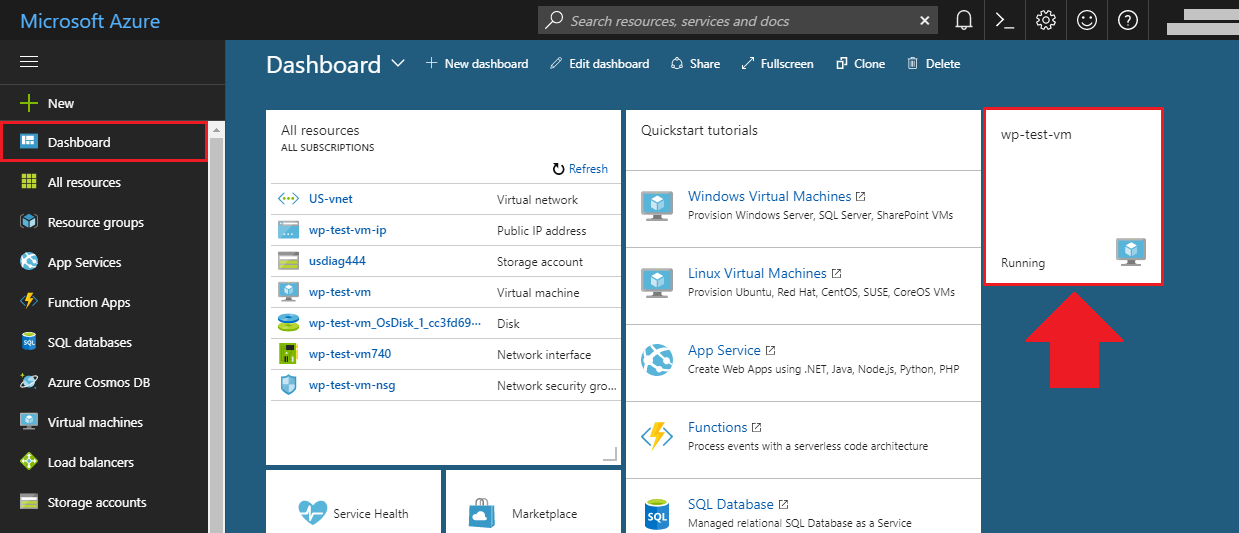Click the Storage accounts sidebar icon
This screenshot has height=533, width=1239.
point(29,502)
